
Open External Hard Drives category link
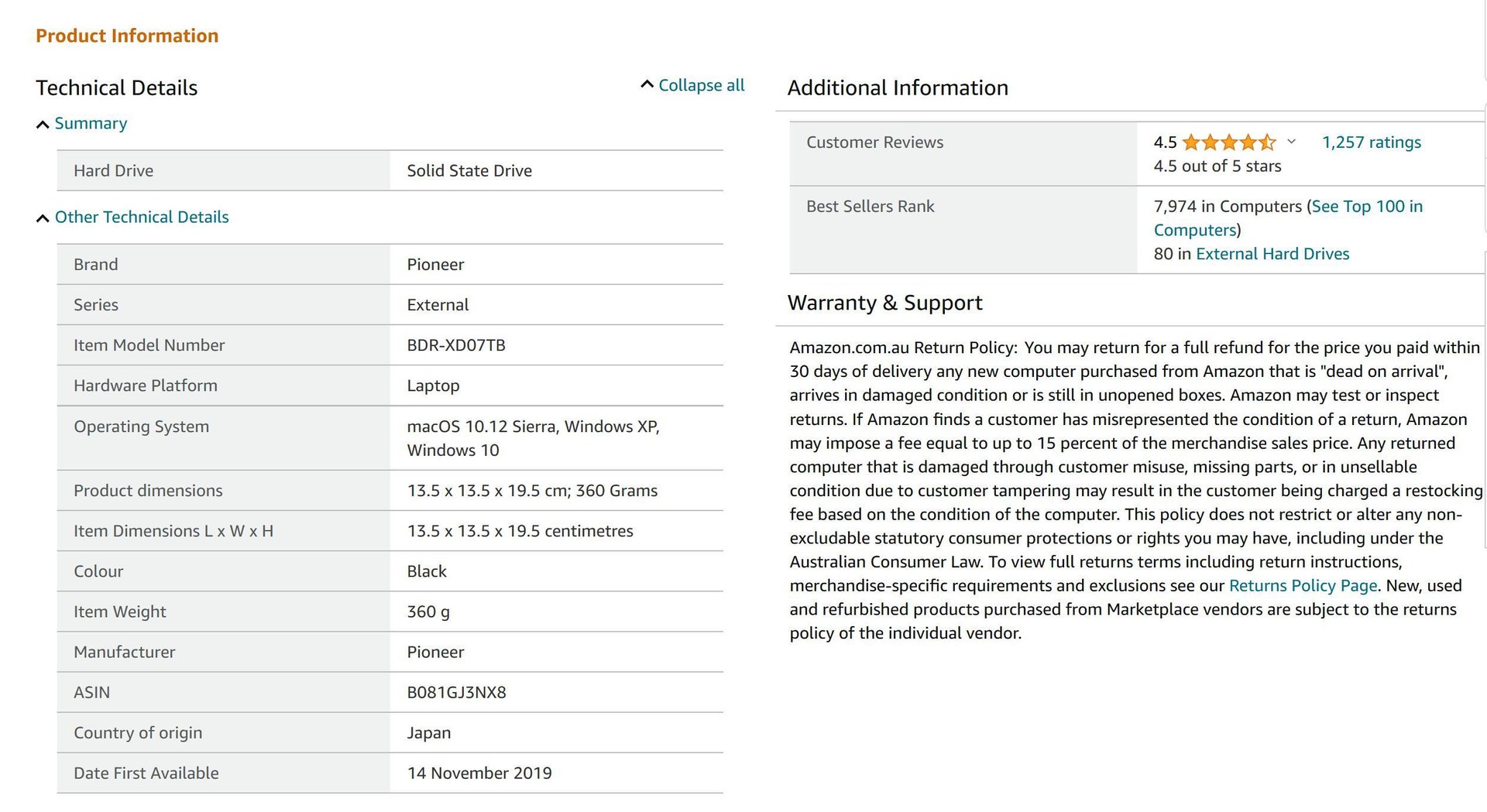tap(1272, 254)
